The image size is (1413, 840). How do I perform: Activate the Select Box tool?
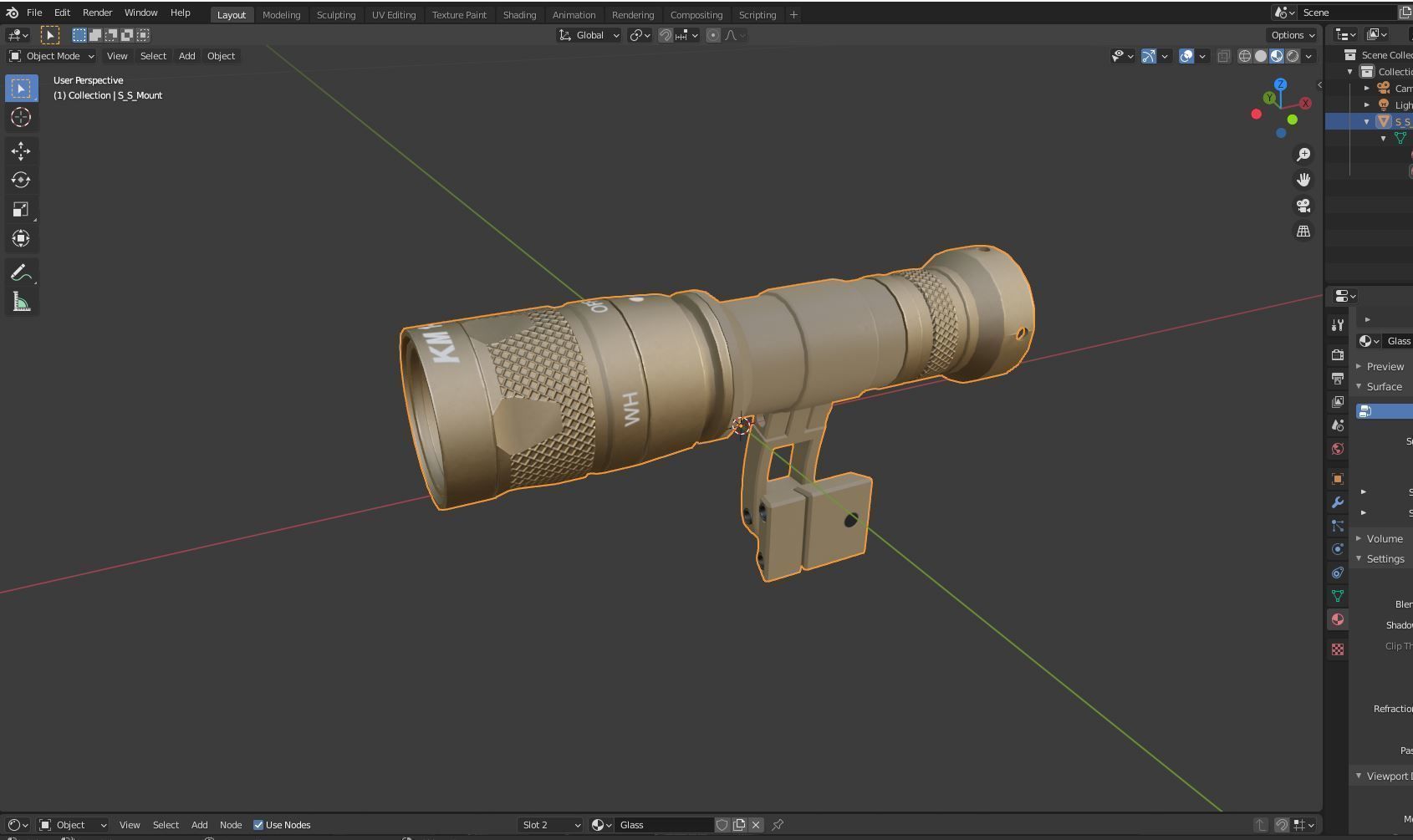(x=21, y=88)
